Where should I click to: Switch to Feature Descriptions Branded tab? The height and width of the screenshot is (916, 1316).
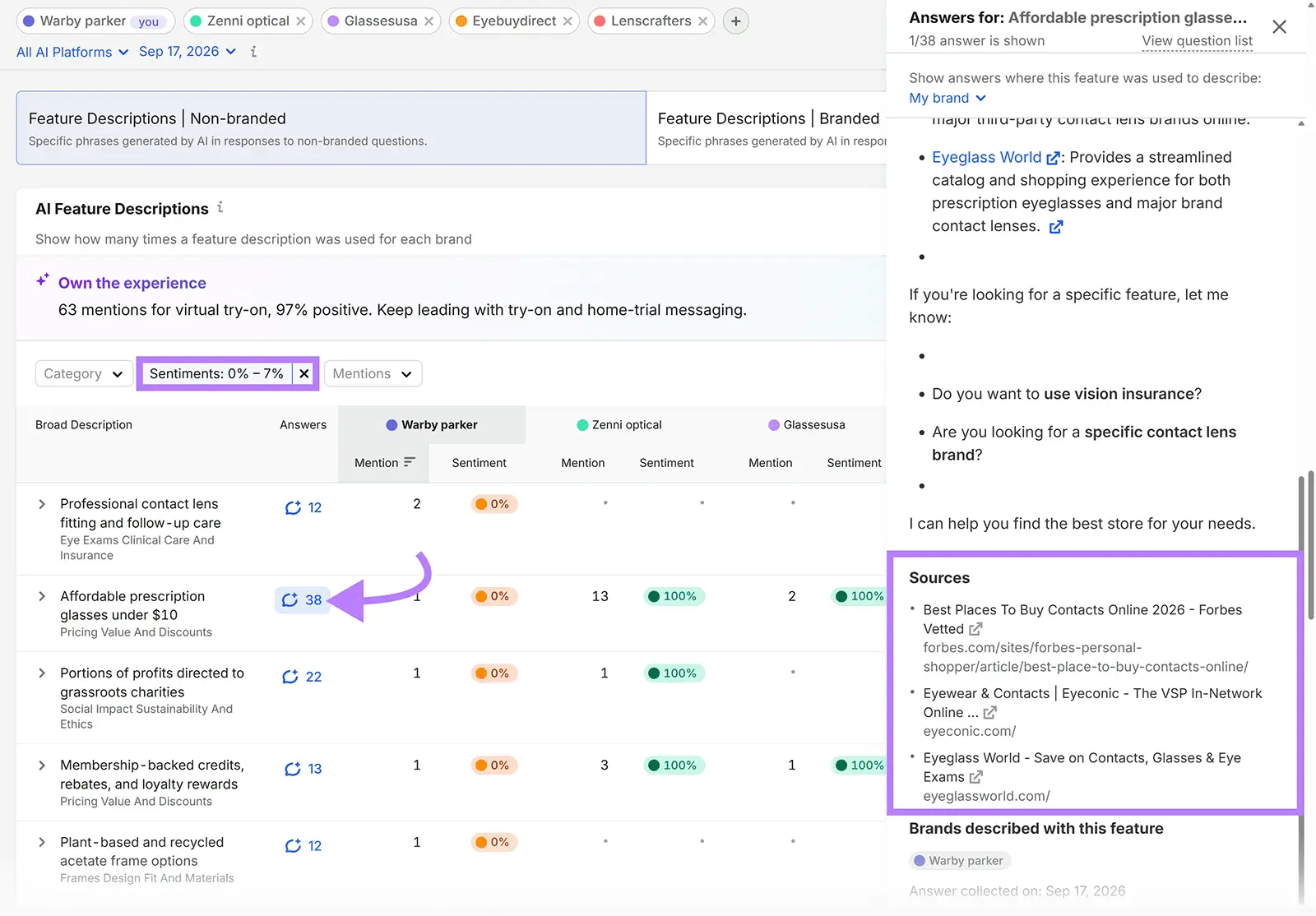pos(767,127)
